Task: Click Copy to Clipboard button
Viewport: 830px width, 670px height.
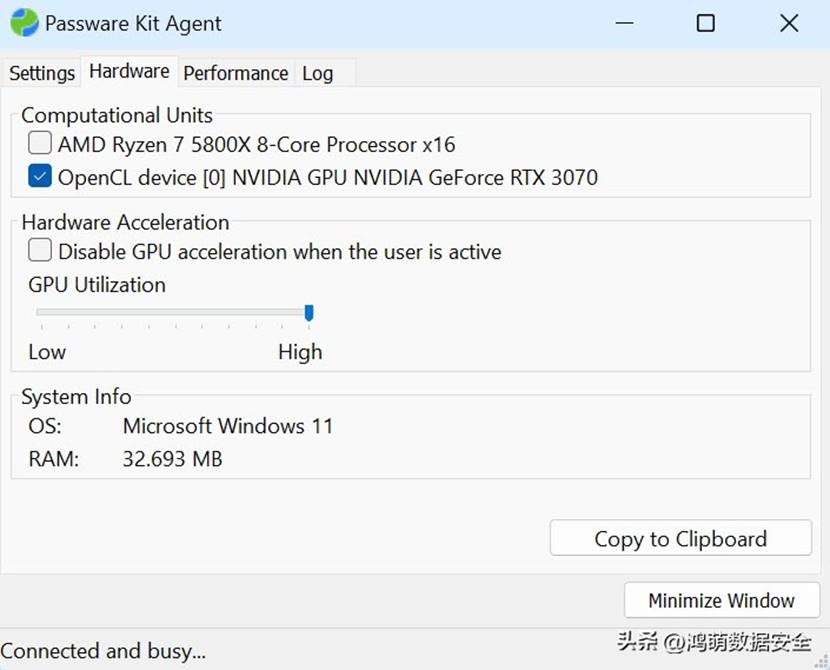Action: pyautogui.click(x=681, y=538)
